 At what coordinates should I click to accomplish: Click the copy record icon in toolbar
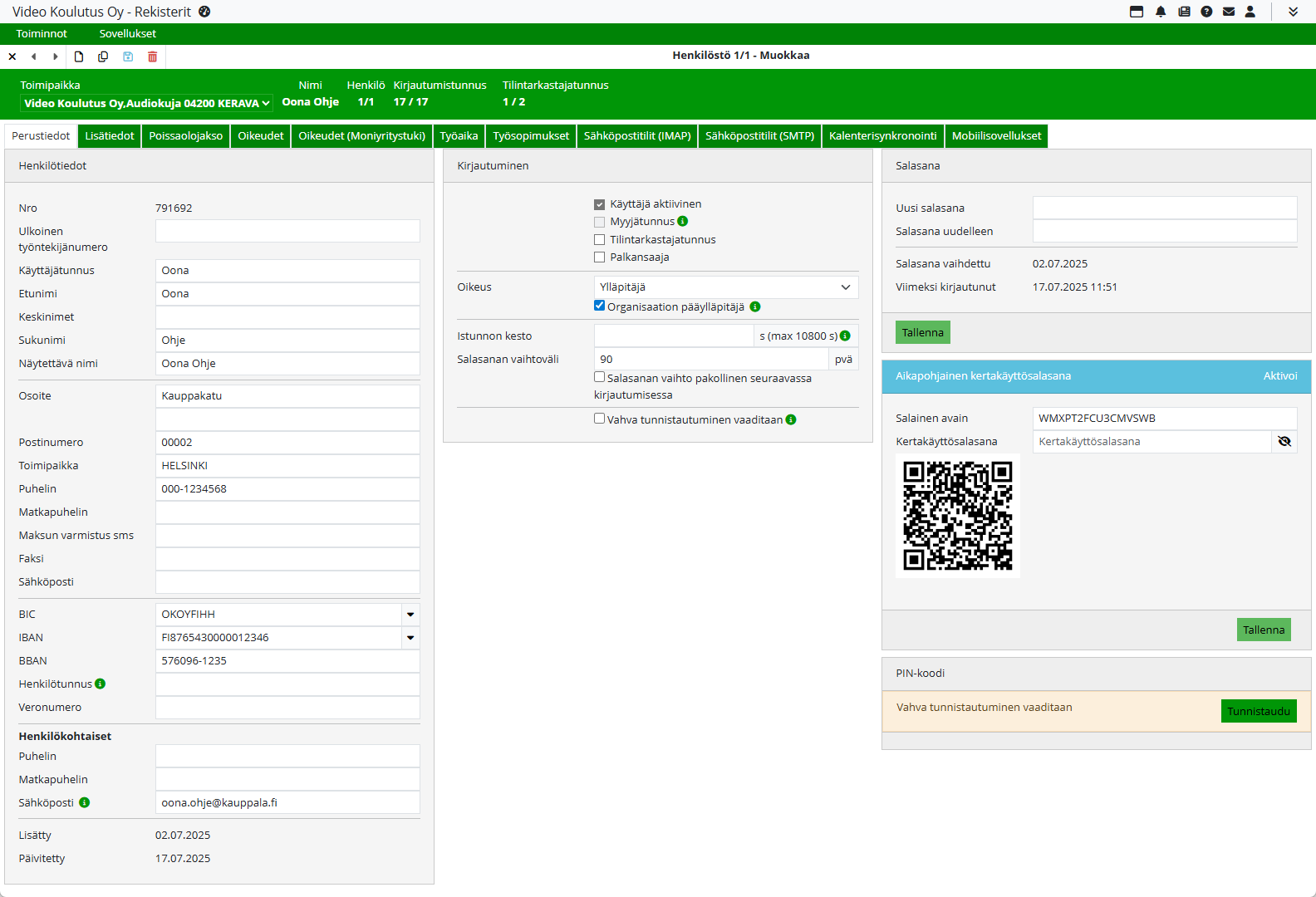tap(103, 56)
